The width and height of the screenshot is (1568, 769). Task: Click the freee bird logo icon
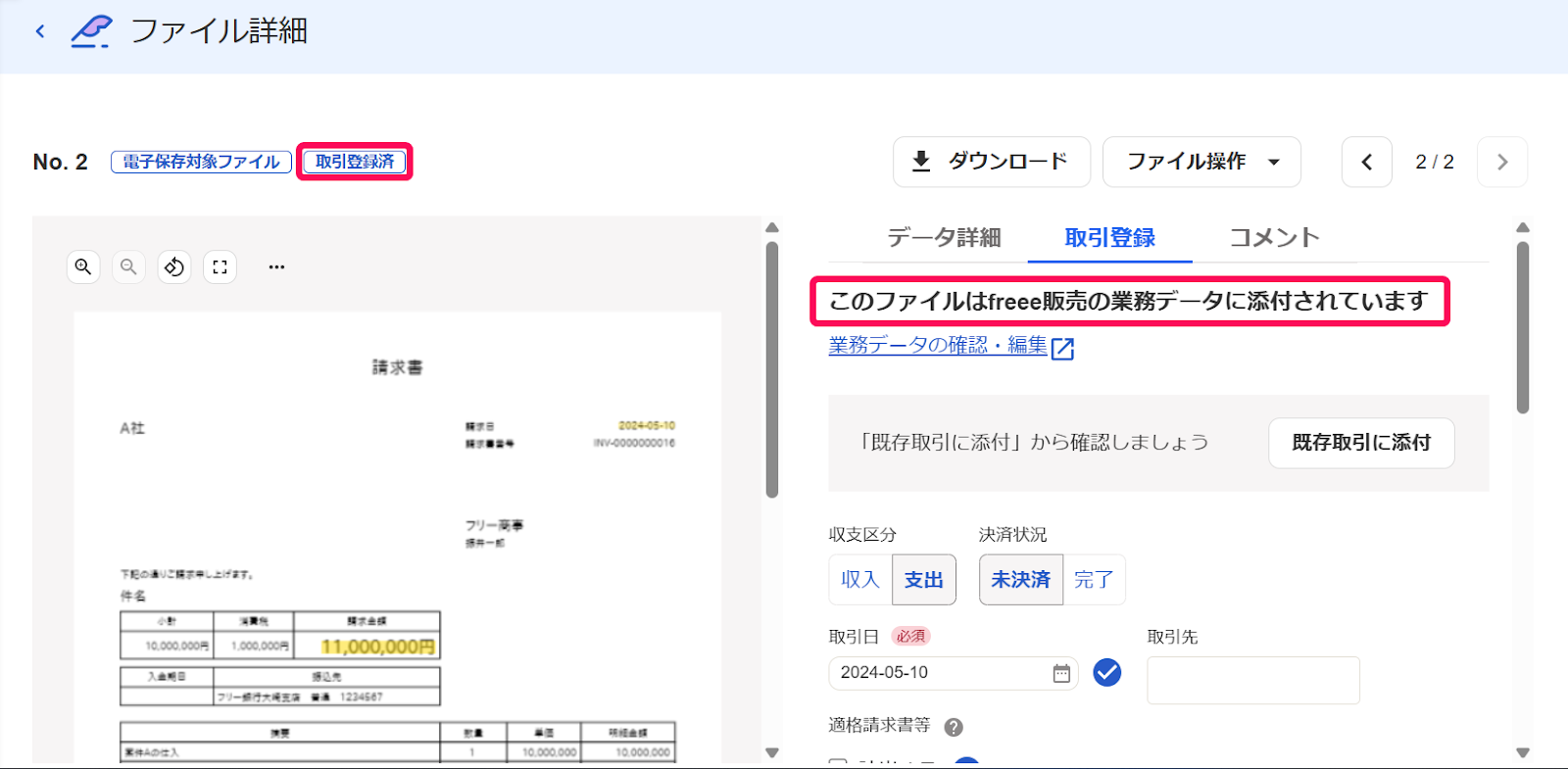[x=91, y=31]
